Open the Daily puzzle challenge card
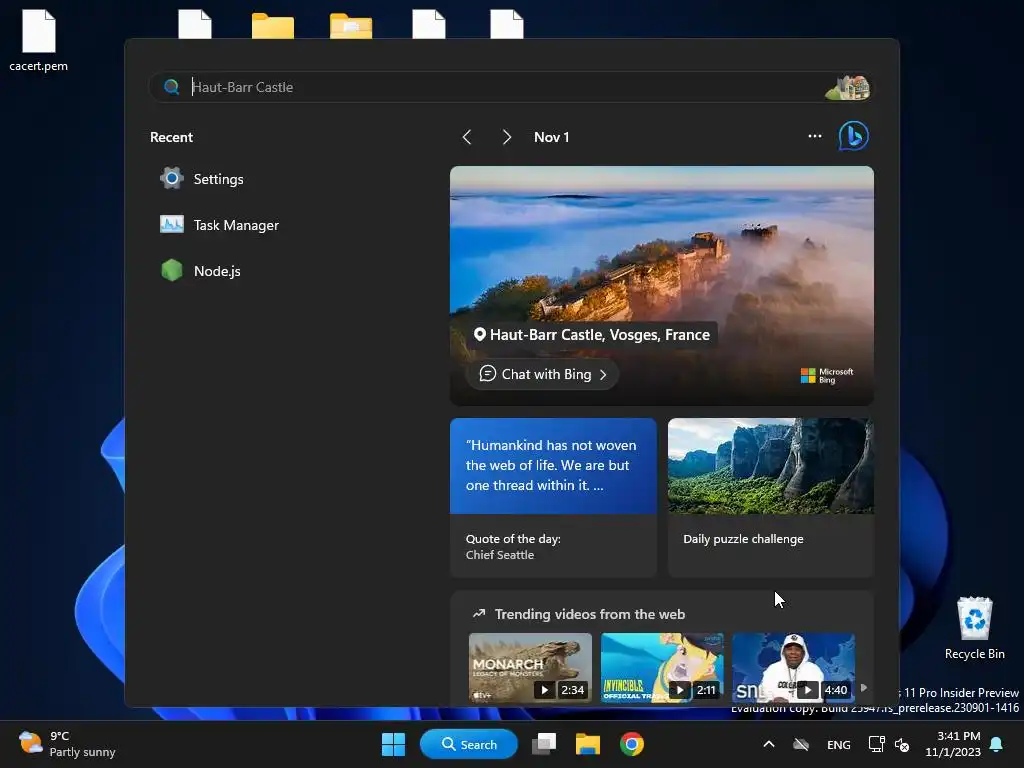The height and width of the screenshot is (768, 1024). click(771, 498)
